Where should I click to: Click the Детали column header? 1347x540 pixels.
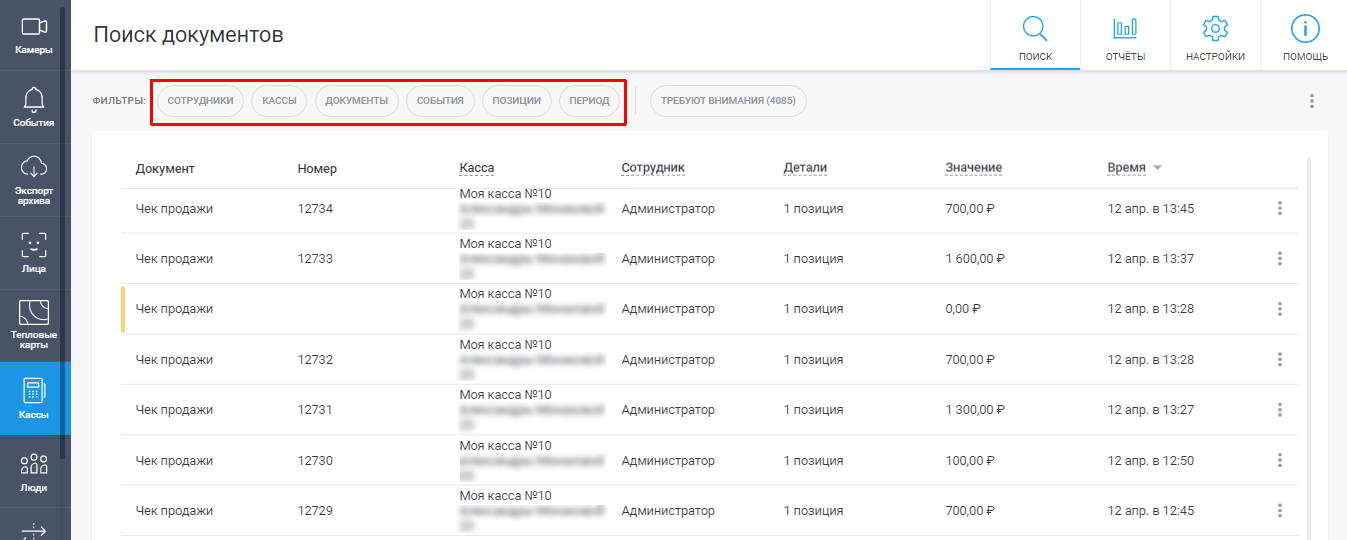(805, 168)
